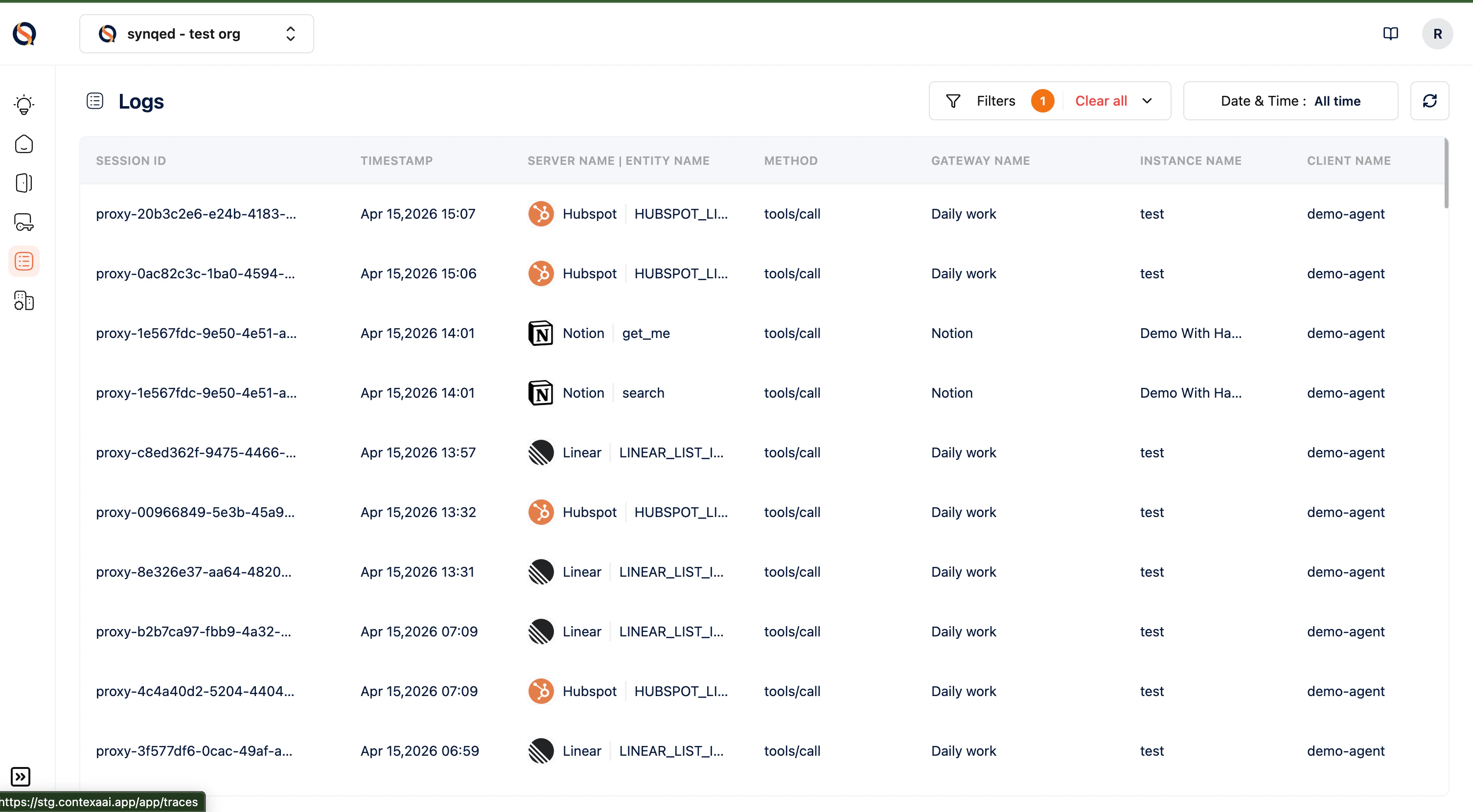This screenshot has width=1473, height=812.
Task: Open the documentation book icon in the top bar
Action: point(1391,34)
